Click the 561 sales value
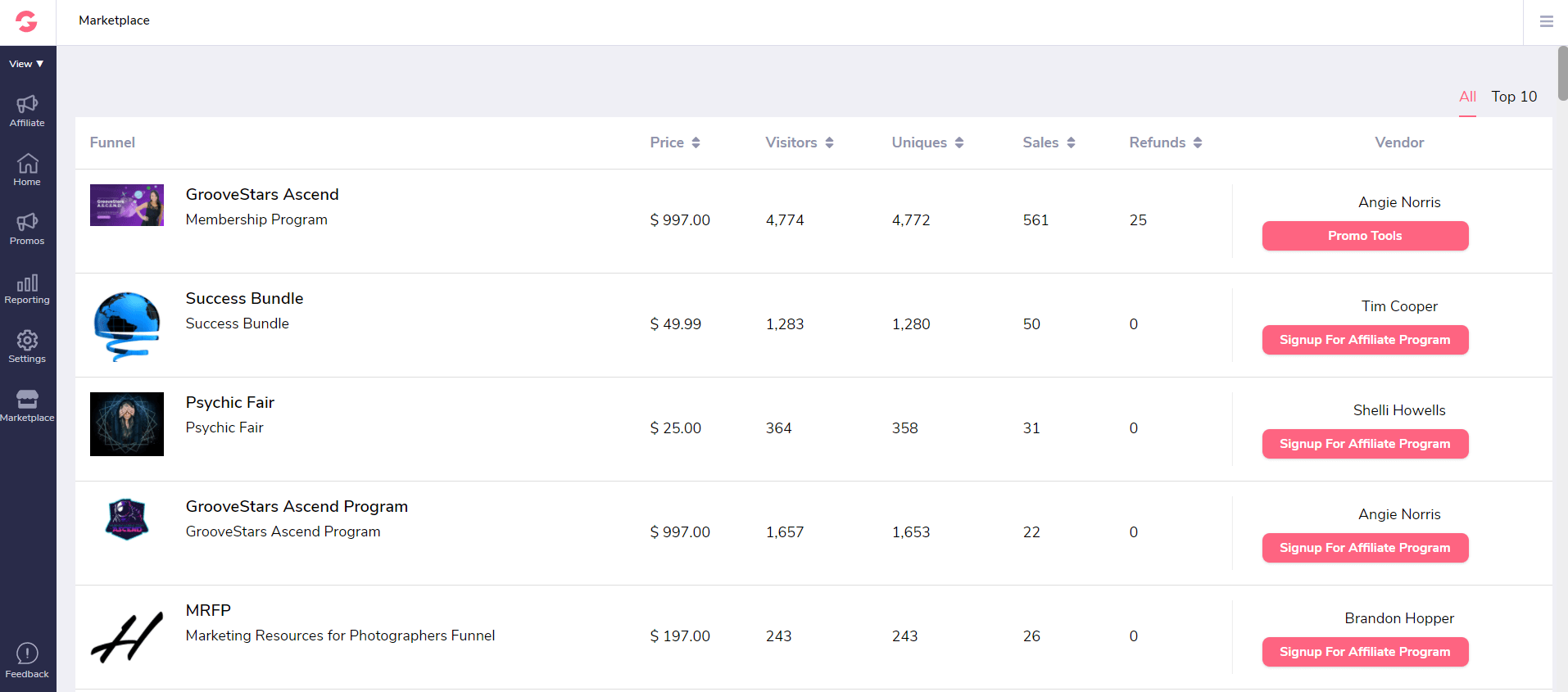This screenshot has height=692, width=1568. pyautogui.click(x=1036, y=220)
